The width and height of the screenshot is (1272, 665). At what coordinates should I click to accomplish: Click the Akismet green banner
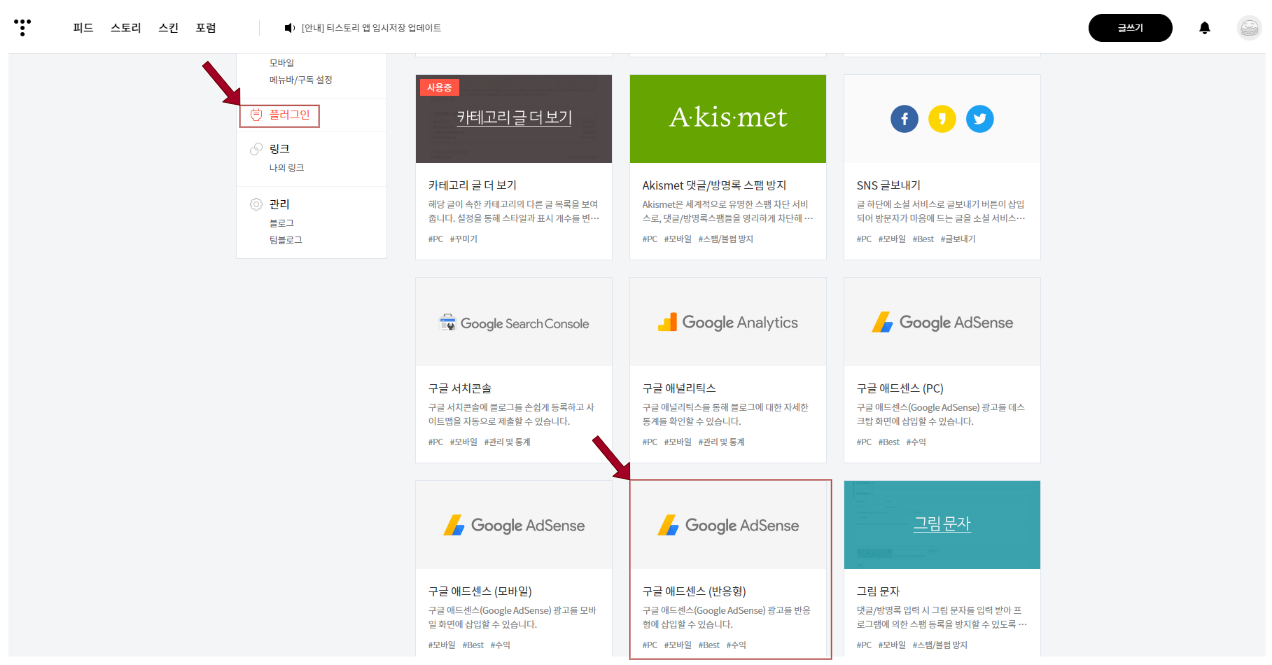[728, 119]
